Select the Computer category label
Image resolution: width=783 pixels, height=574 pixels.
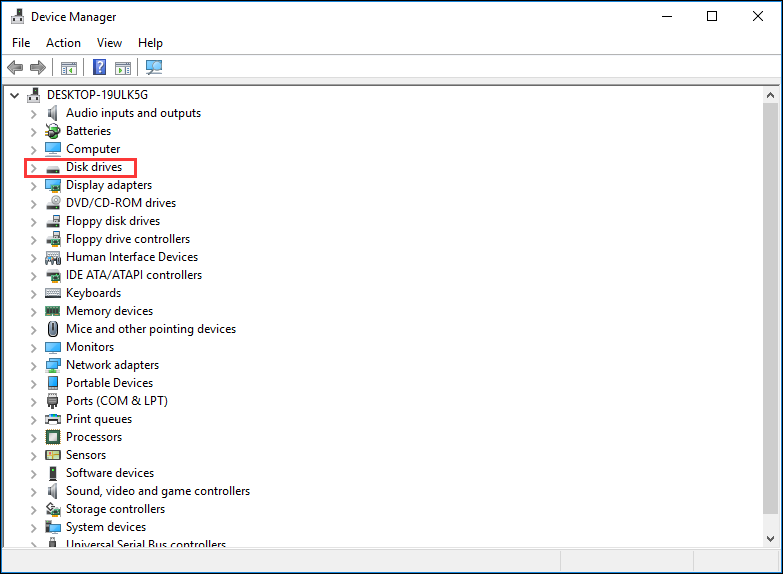point(93,149)
